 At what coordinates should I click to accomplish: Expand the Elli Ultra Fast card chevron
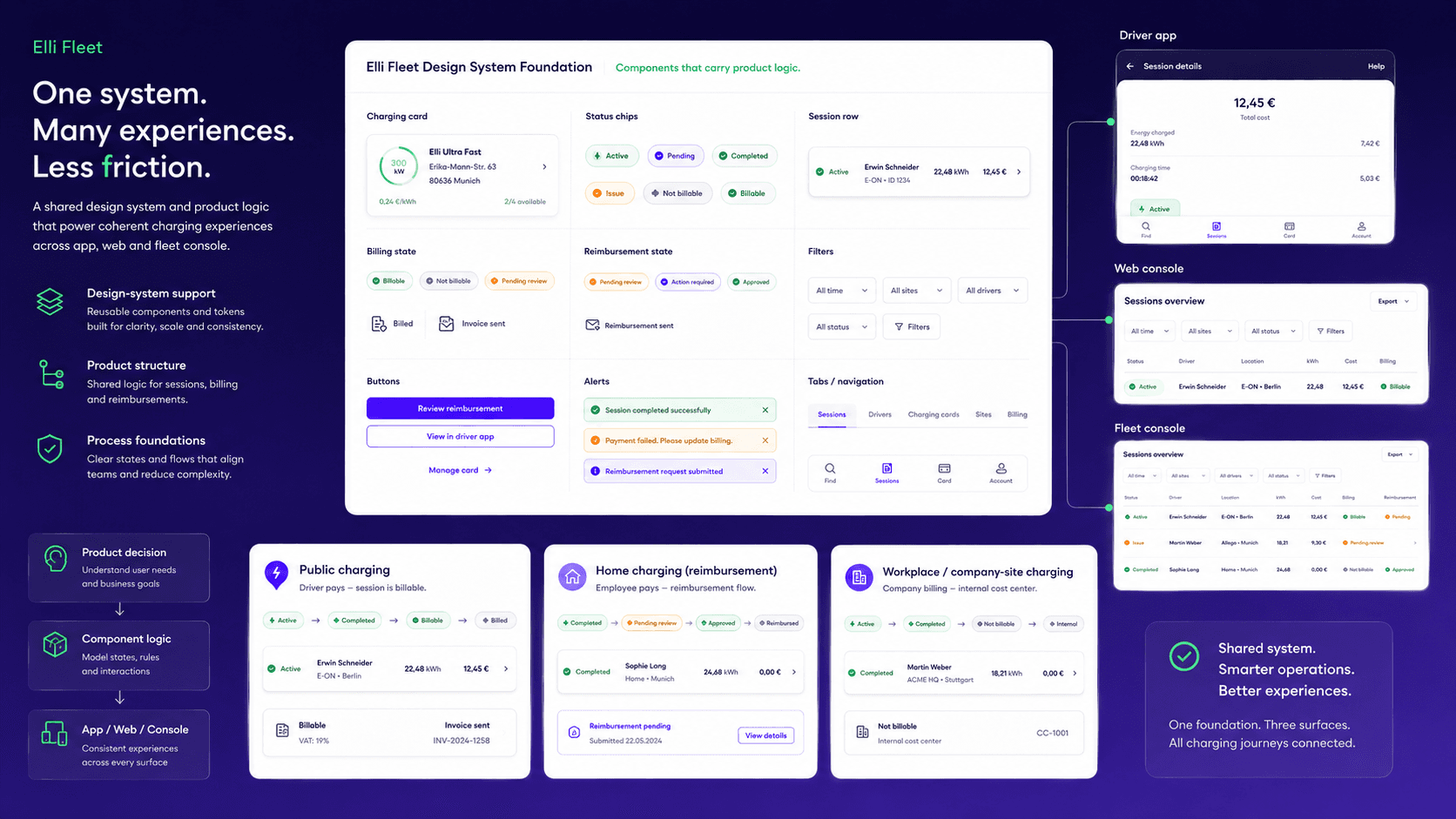pos(544,166)
